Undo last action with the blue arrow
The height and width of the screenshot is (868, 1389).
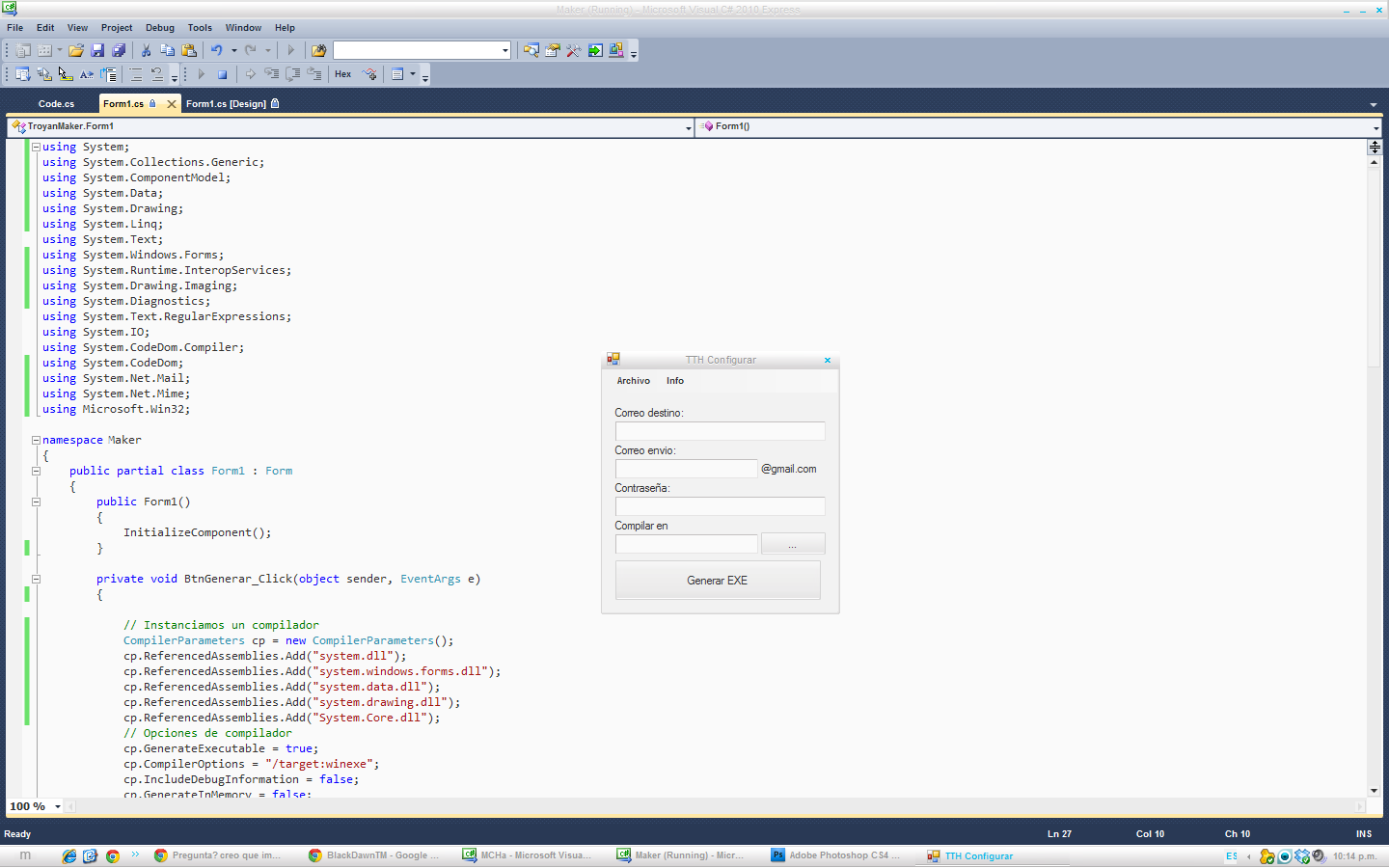(x=217, y=50)
